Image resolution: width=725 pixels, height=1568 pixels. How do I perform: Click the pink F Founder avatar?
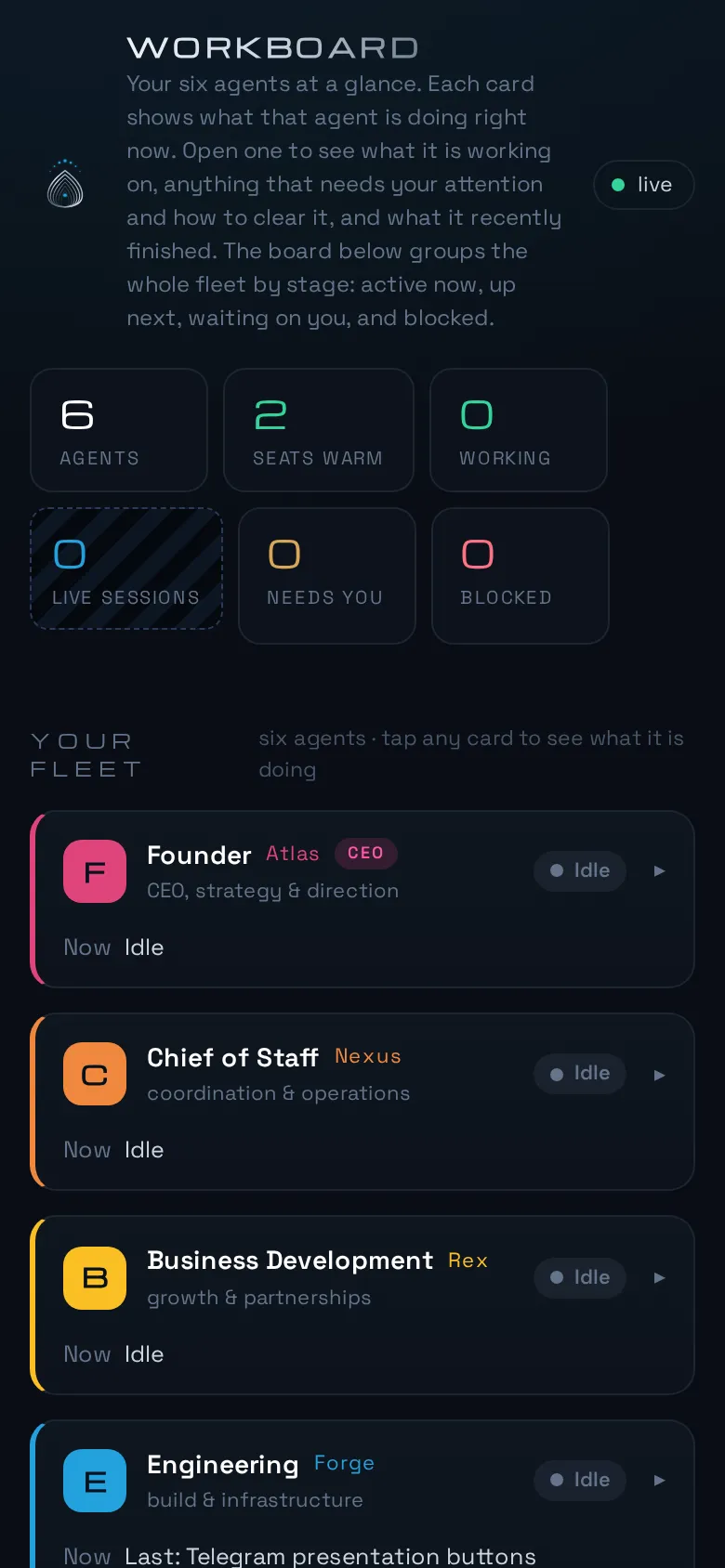click(95, 871)
